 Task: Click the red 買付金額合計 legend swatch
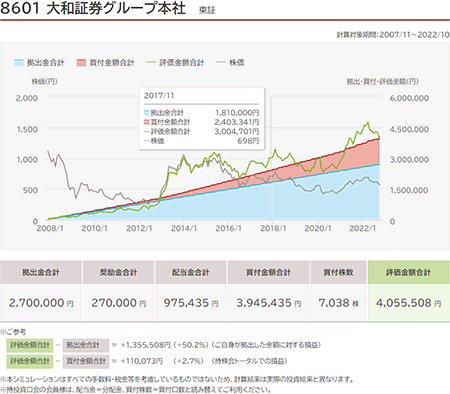(81, 62)
